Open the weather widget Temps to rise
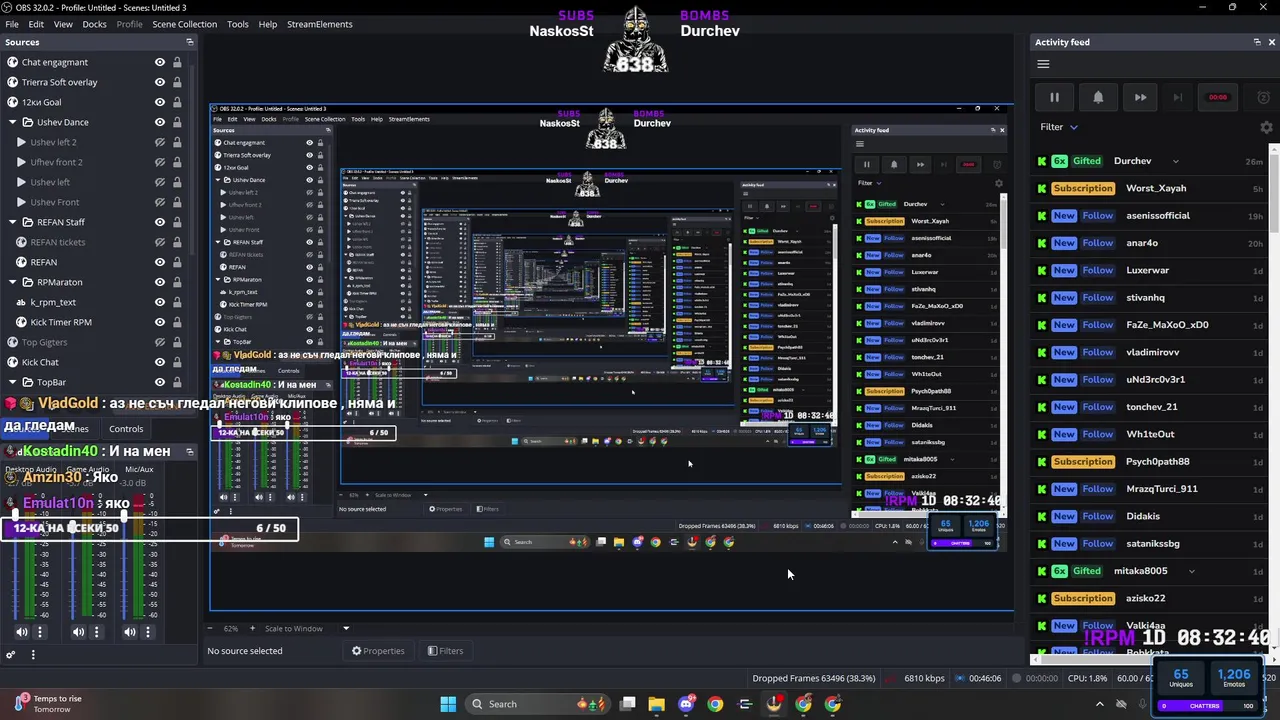This screenshot has height=720, width=1280. click(x=48, y=704)
